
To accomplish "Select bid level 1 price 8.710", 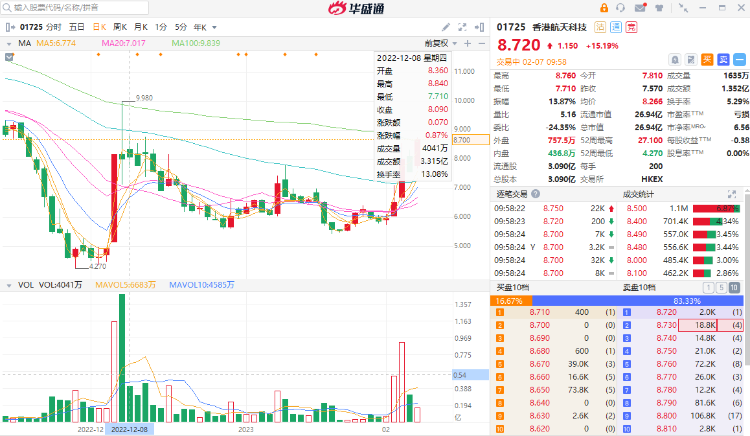I will (540, 312).
